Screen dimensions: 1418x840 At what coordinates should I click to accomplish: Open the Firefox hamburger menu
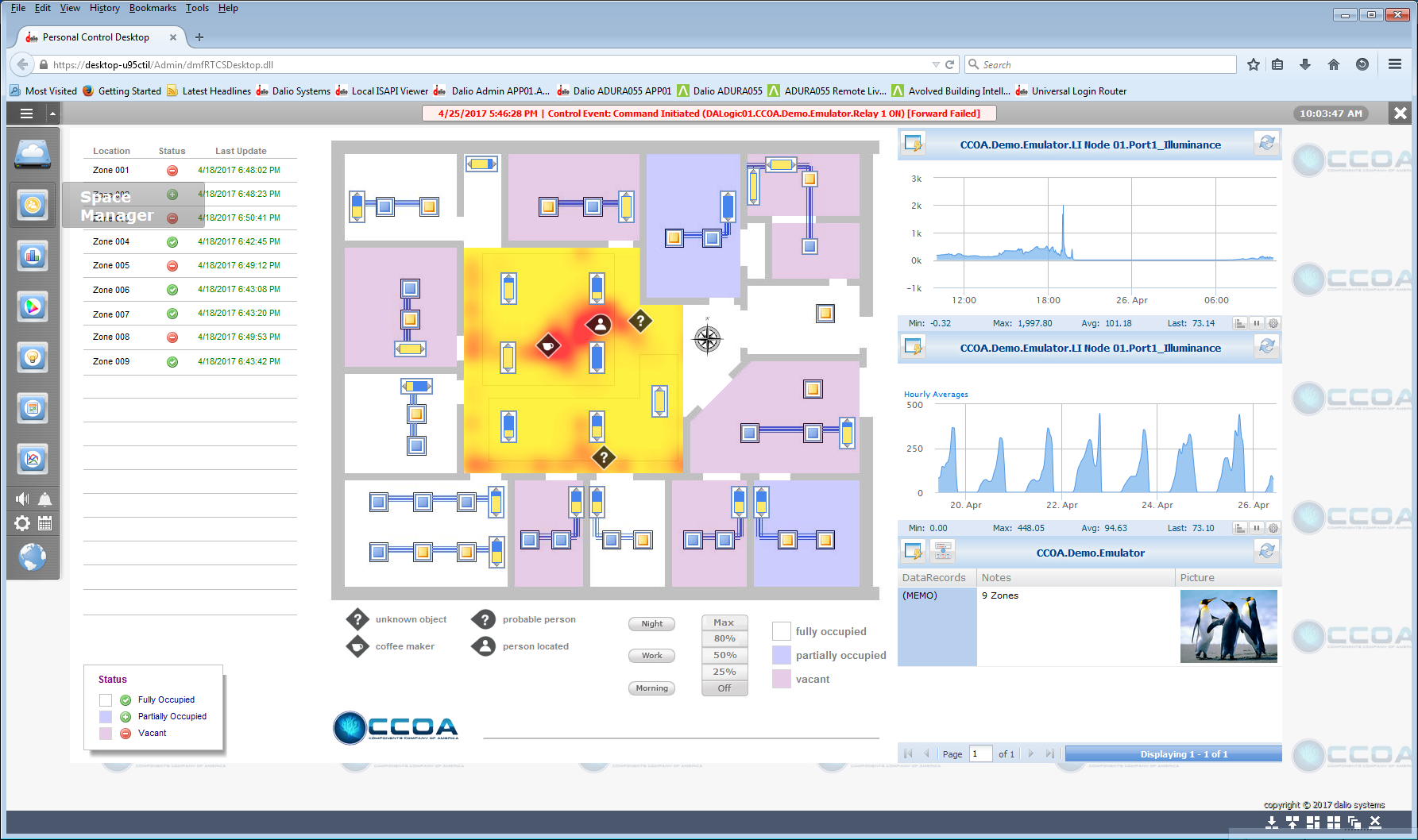tap(1395, 64)
